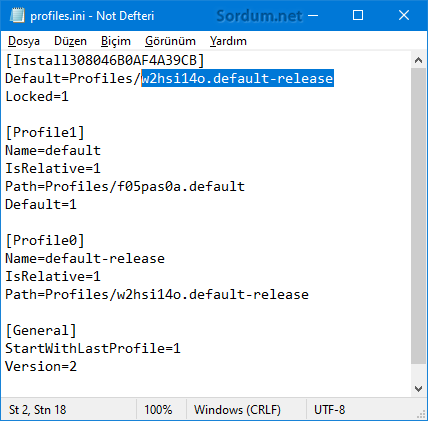Open the Dosya menu
Image resolution: width=428 pixels, height=421 pixels.
point(24,41)
